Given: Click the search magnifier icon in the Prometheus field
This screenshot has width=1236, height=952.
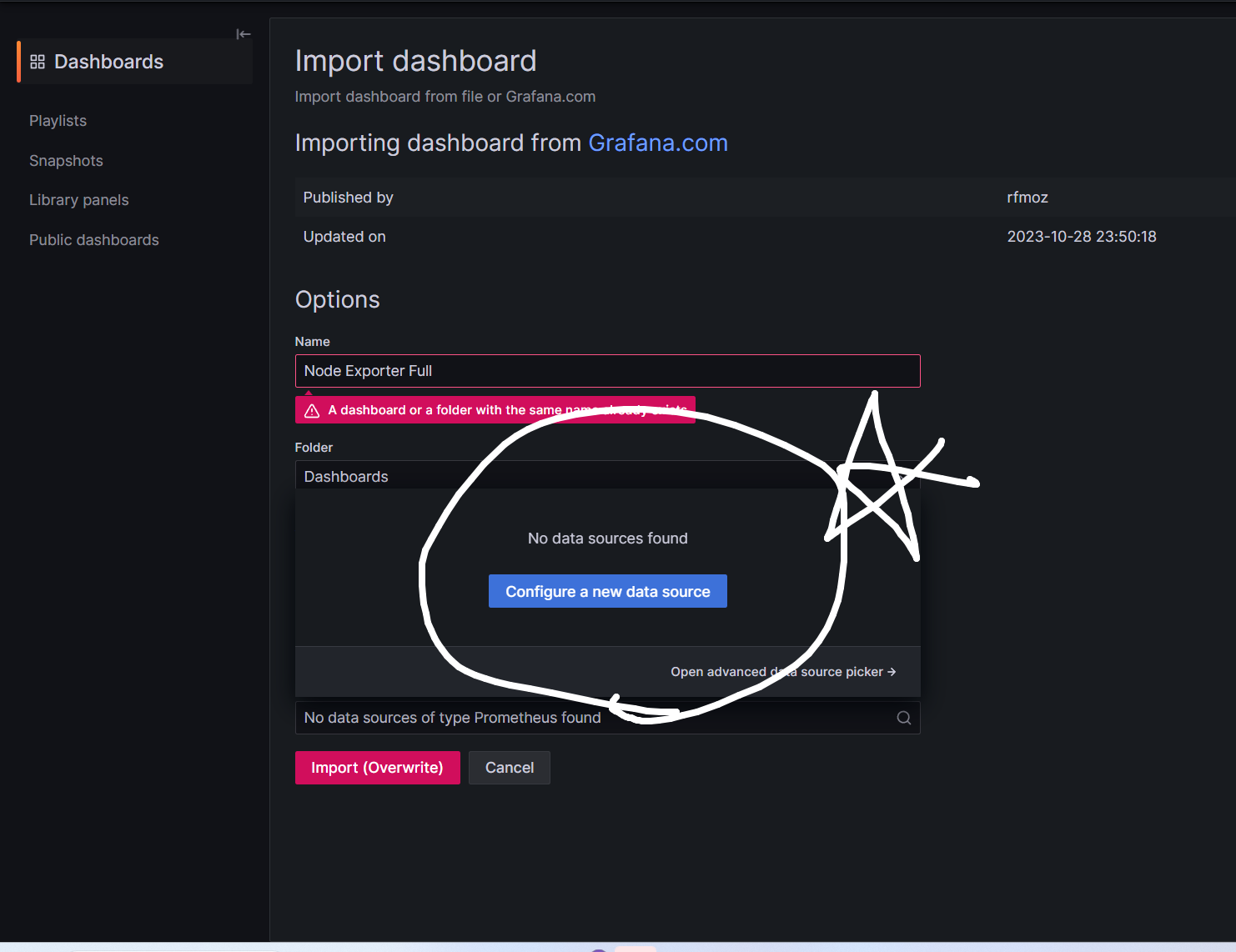Looking at the screenshot, I should coord(903,718).
